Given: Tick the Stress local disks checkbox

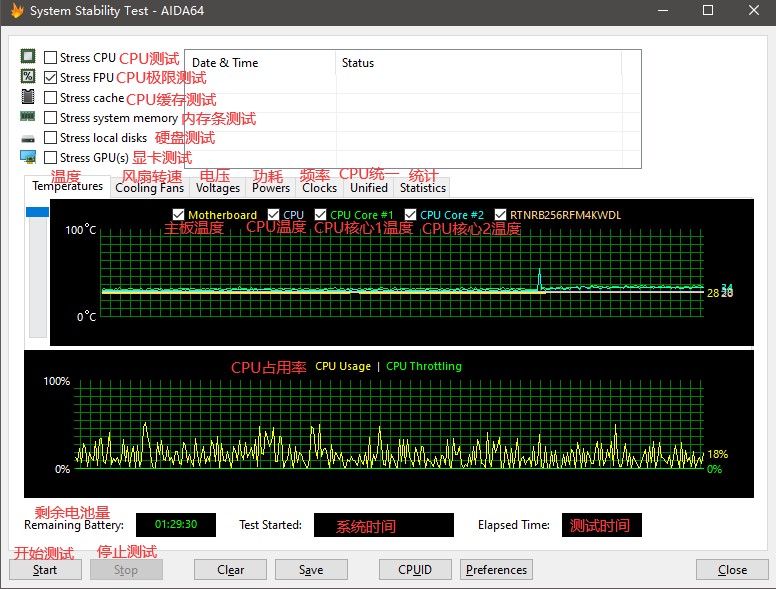Looking at the screenshot, I should (50, 138).
